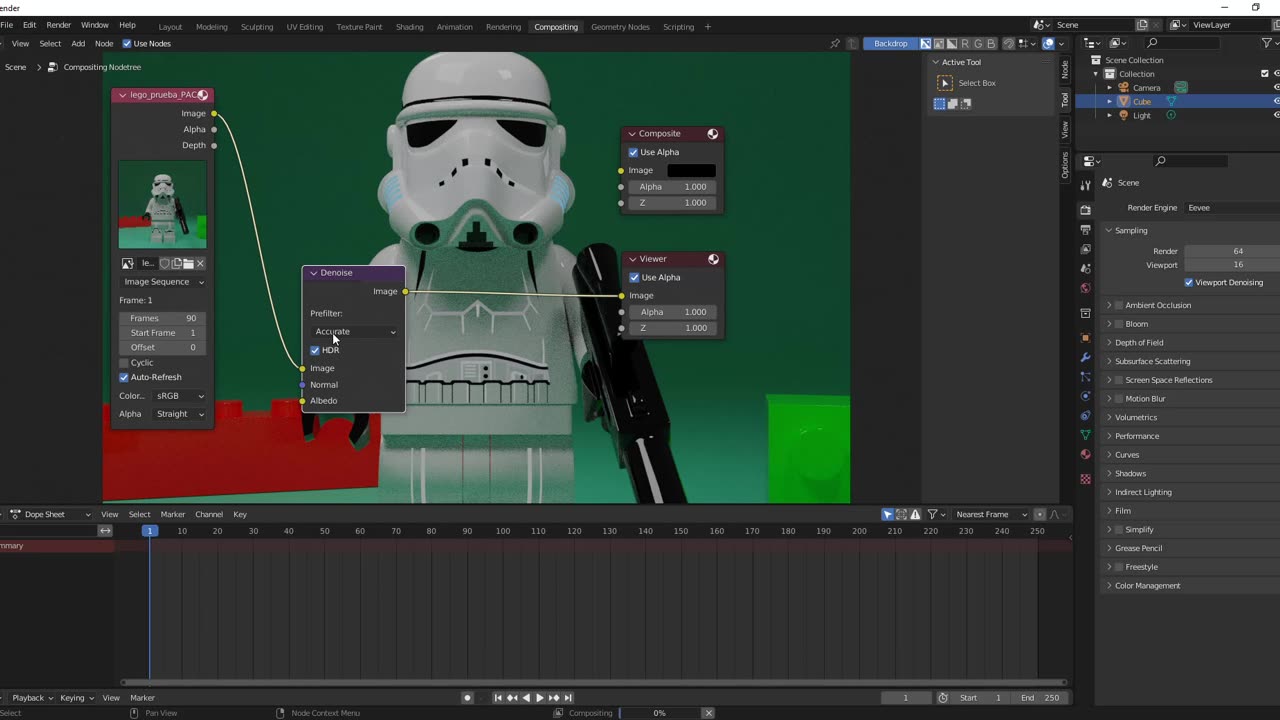Open the Playback popover
The width and height of the screenshot is (1280, 720).
click(32, 698)
